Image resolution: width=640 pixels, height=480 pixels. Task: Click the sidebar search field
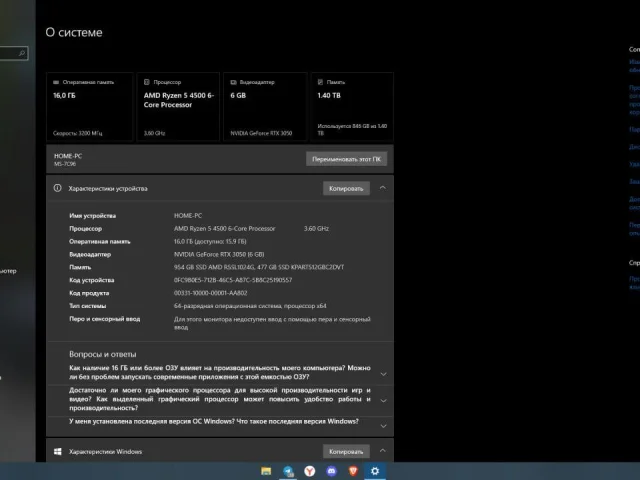coord(13,53)
